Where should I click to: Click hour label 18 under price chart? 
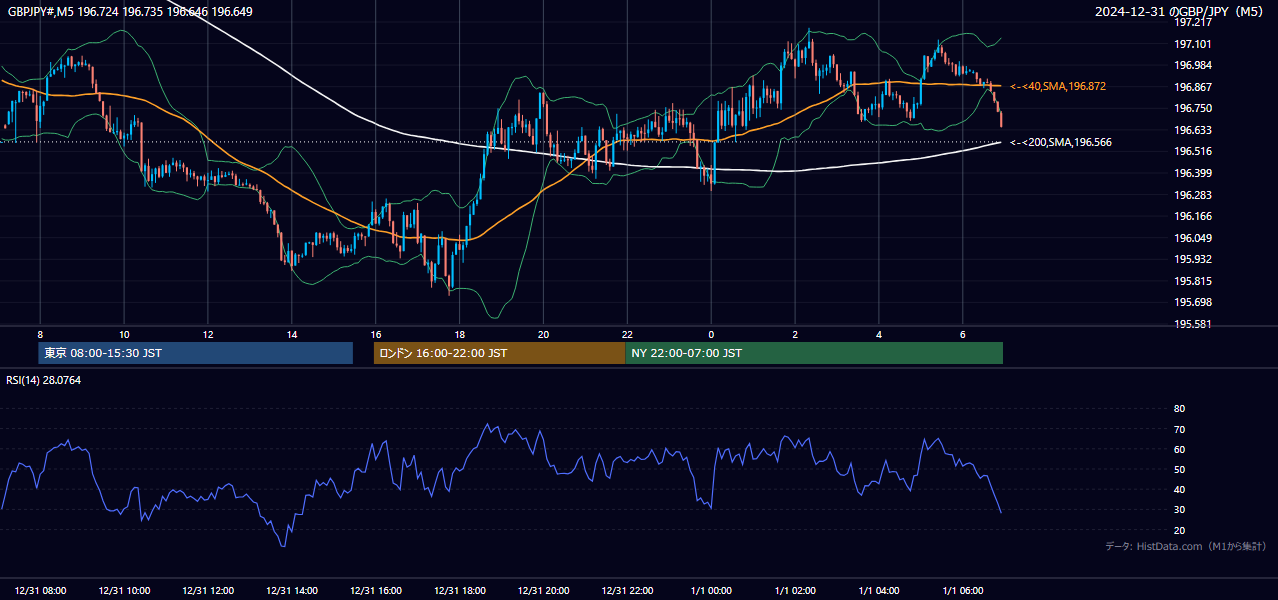coord(460,334)
